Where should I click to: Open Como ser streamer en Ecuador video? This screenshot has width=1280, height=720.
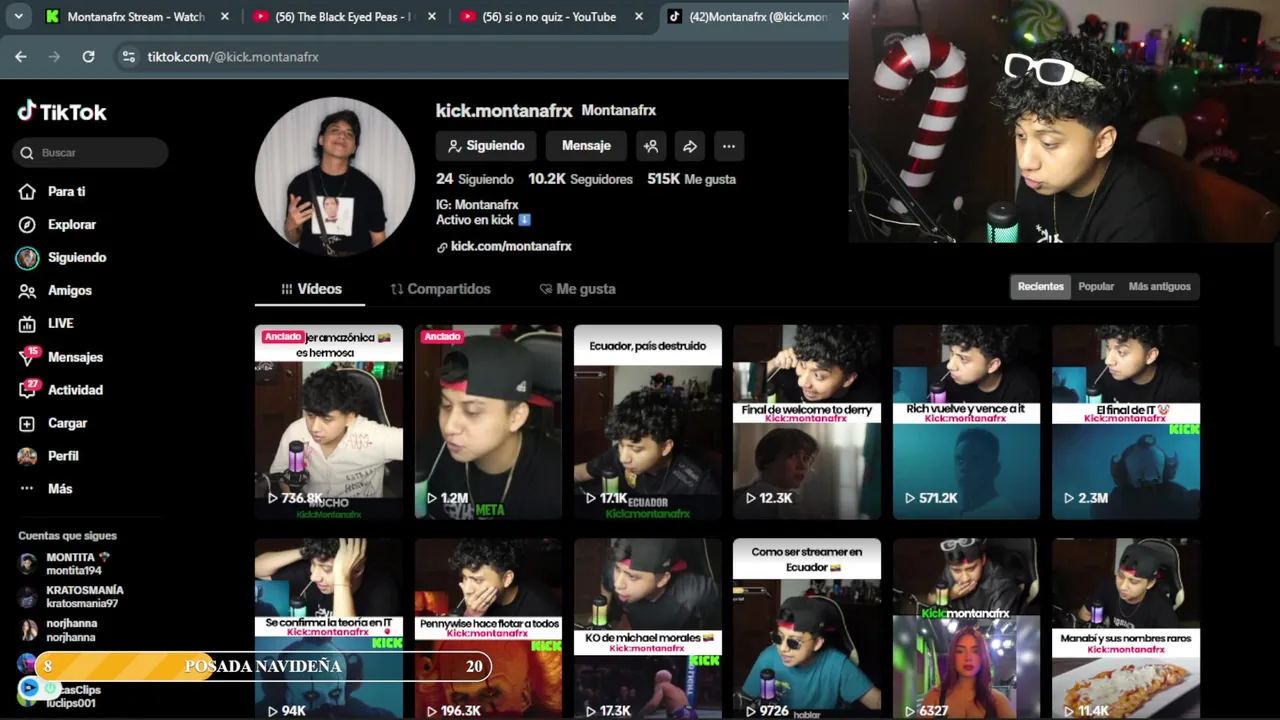[x=807, y=629]
